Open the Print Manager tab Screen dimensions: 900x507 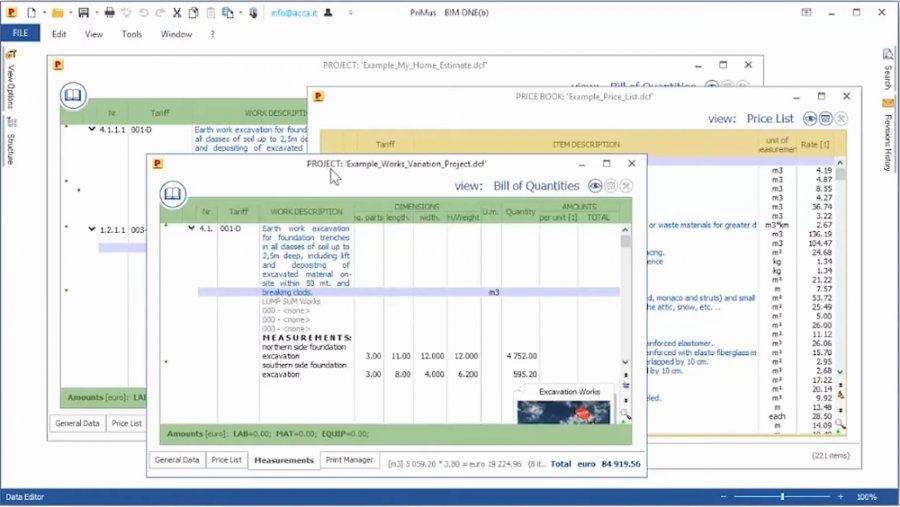click(x=349, y=460)
